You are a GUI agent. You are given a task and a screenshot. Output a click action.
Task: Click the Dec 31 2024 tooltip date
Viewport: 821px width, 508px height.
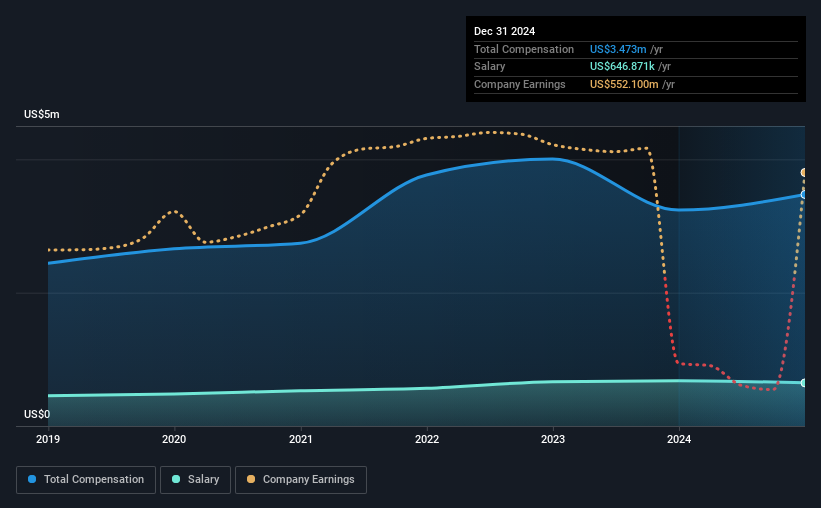504,31
